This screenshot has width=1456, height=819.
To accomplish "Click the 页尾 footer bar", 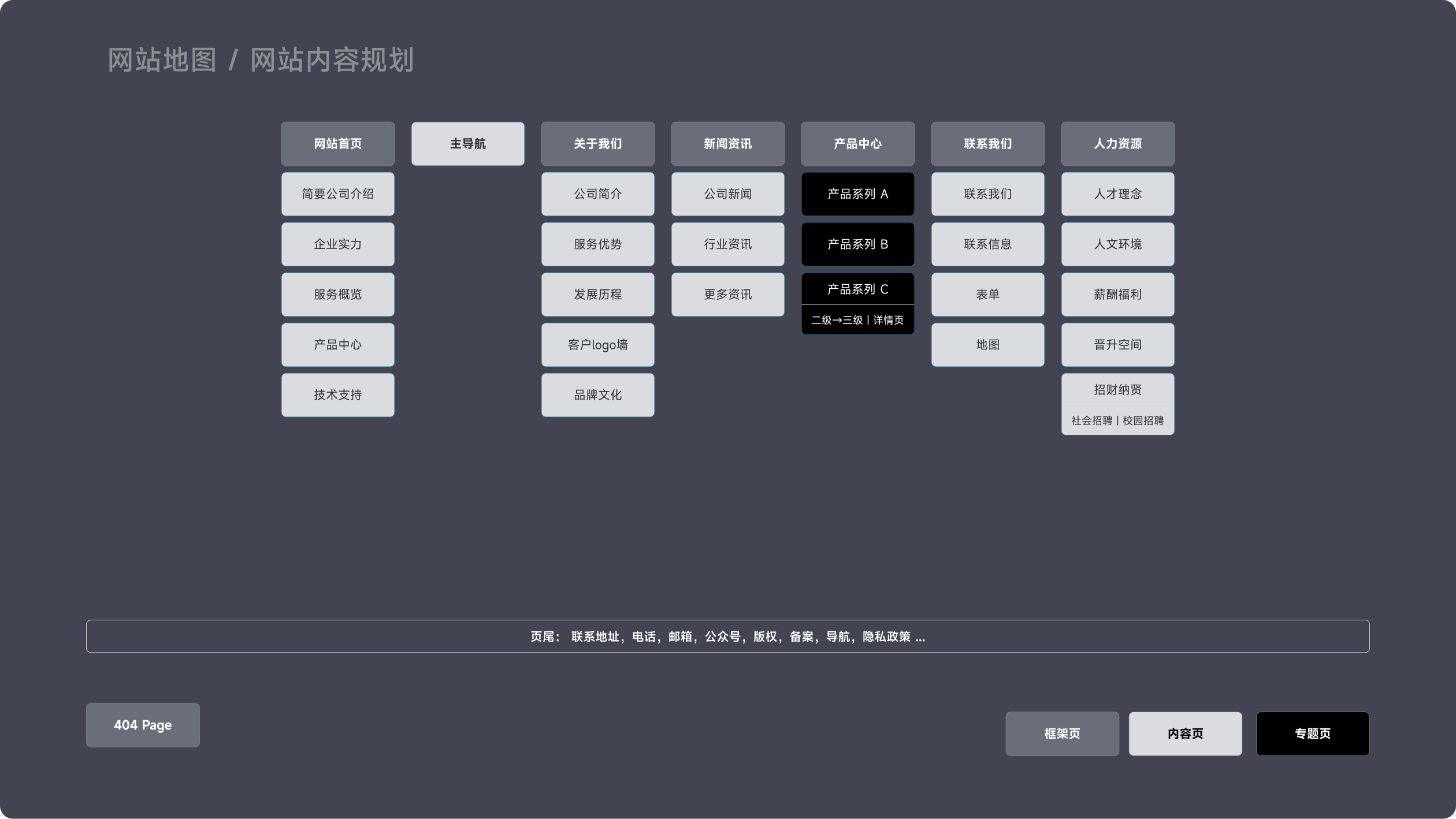I will [727, 636].
